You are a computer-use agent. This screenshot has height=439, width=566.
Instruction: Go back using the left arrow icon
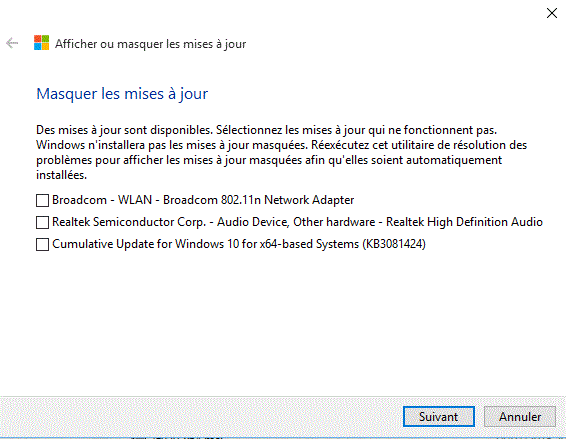12,43
